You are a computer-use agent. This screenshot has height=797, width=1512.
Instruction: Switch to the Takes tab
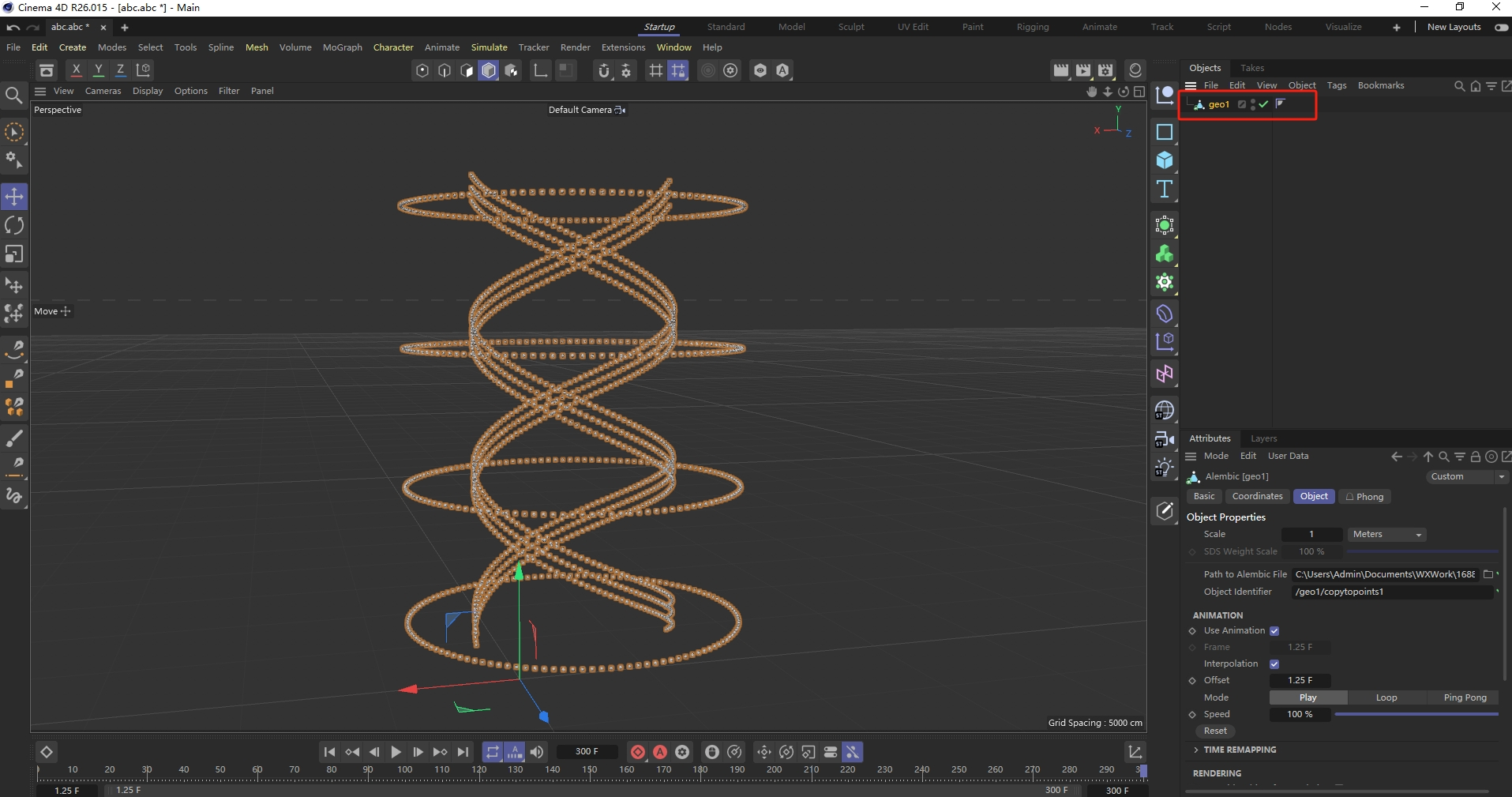(x=1252, y=68)
